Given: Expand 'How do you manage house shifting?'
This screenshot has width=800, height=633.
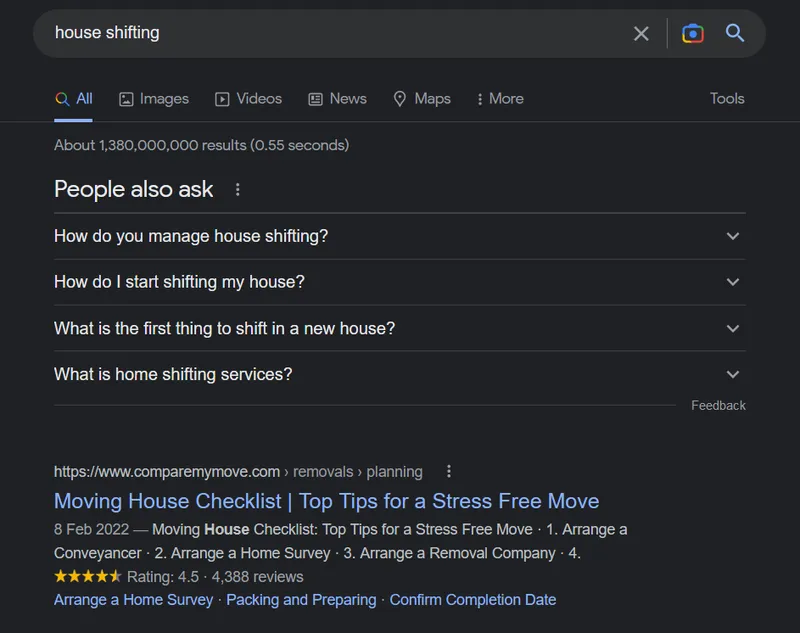Looking at the screenshot, I should [x=732, y=236].
